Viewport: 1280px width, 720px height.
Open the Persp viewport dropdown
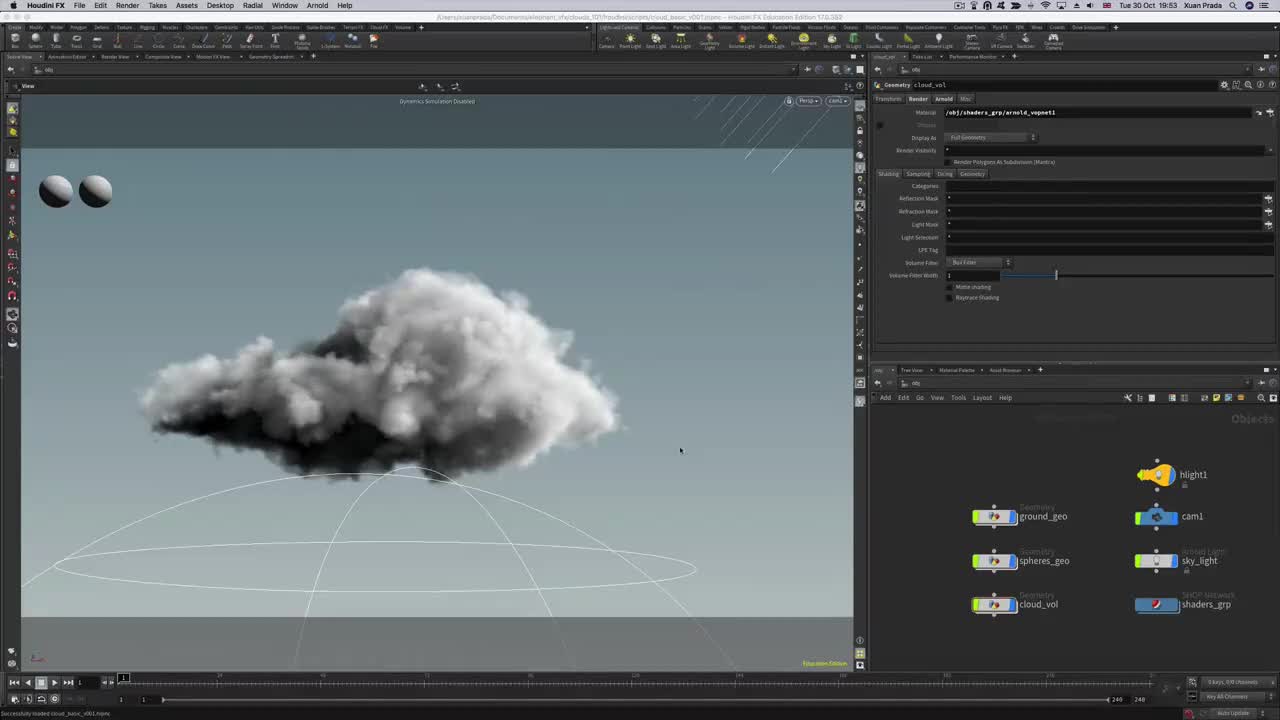807,101
